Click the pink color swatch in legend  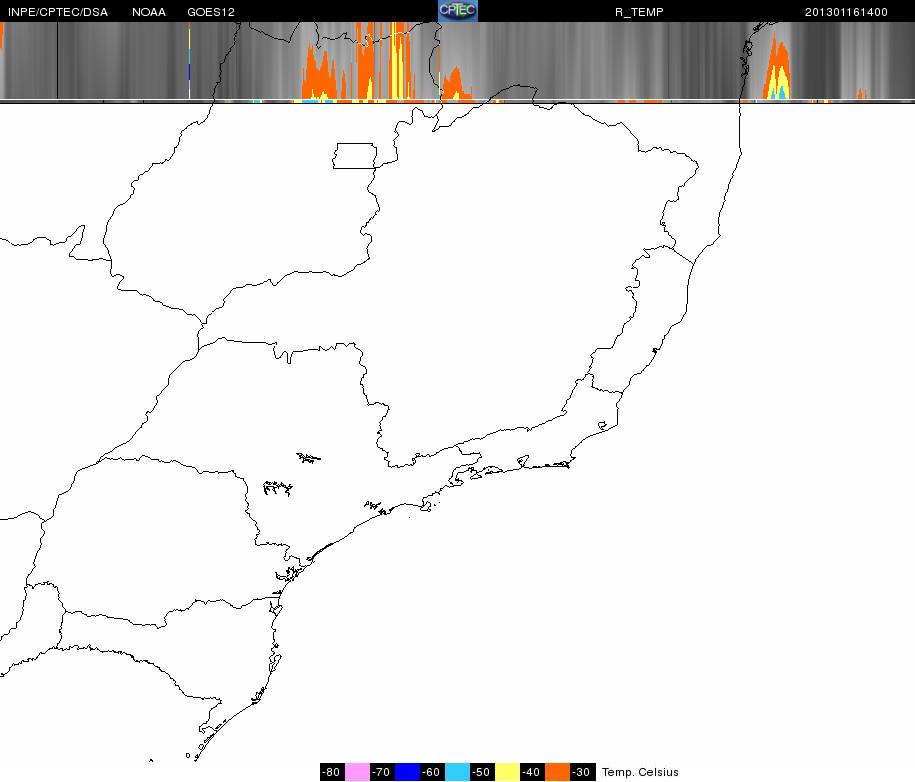click(357, 772)
